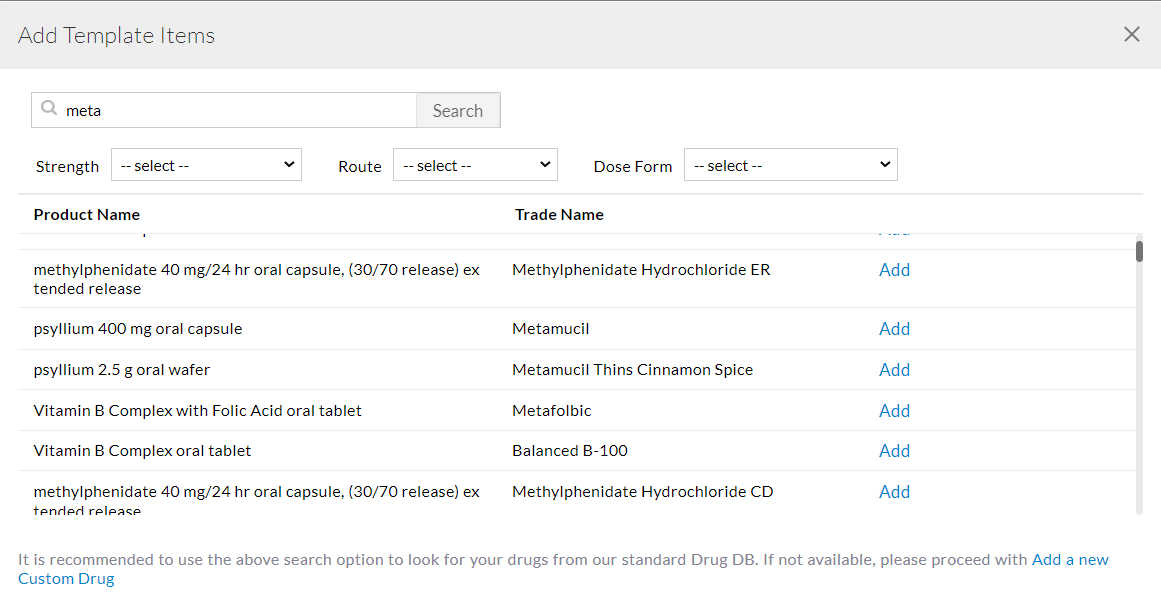Add Metafolbic to the template
This screenshot has width=1161, height=608.
pyautogui.click(x=894, y=411)
